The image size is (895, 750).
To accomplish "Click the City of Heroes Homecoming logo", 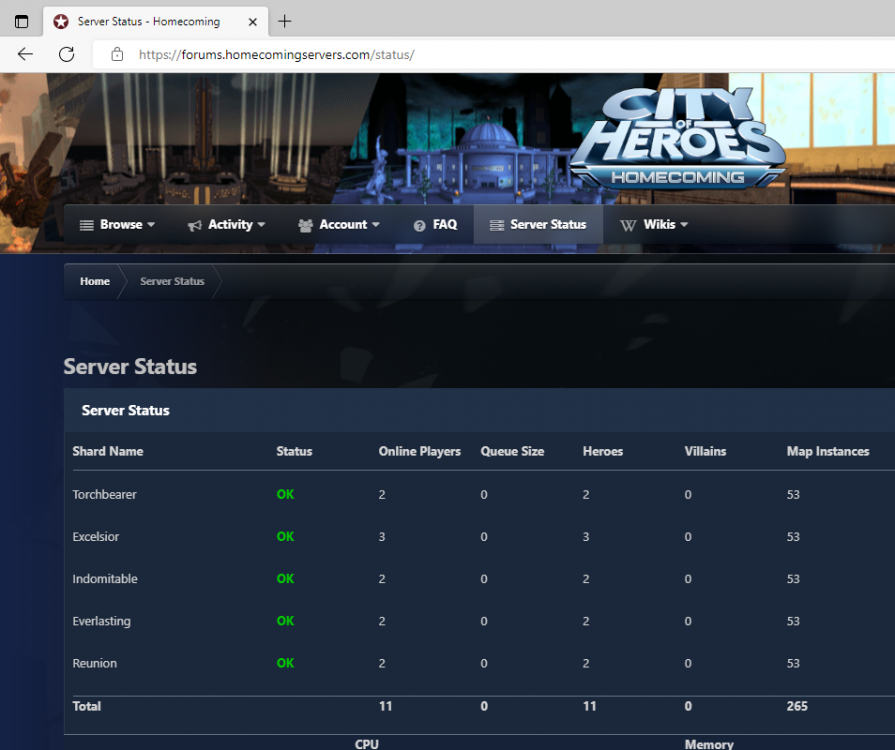I will (x=677, y=140).
